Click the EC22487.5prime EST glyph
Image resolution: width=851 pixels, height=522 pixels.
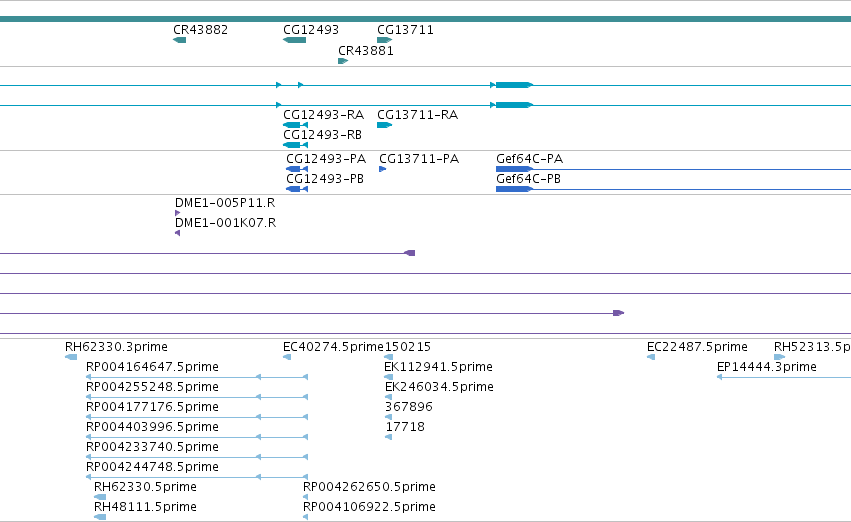tap(651, 357)
